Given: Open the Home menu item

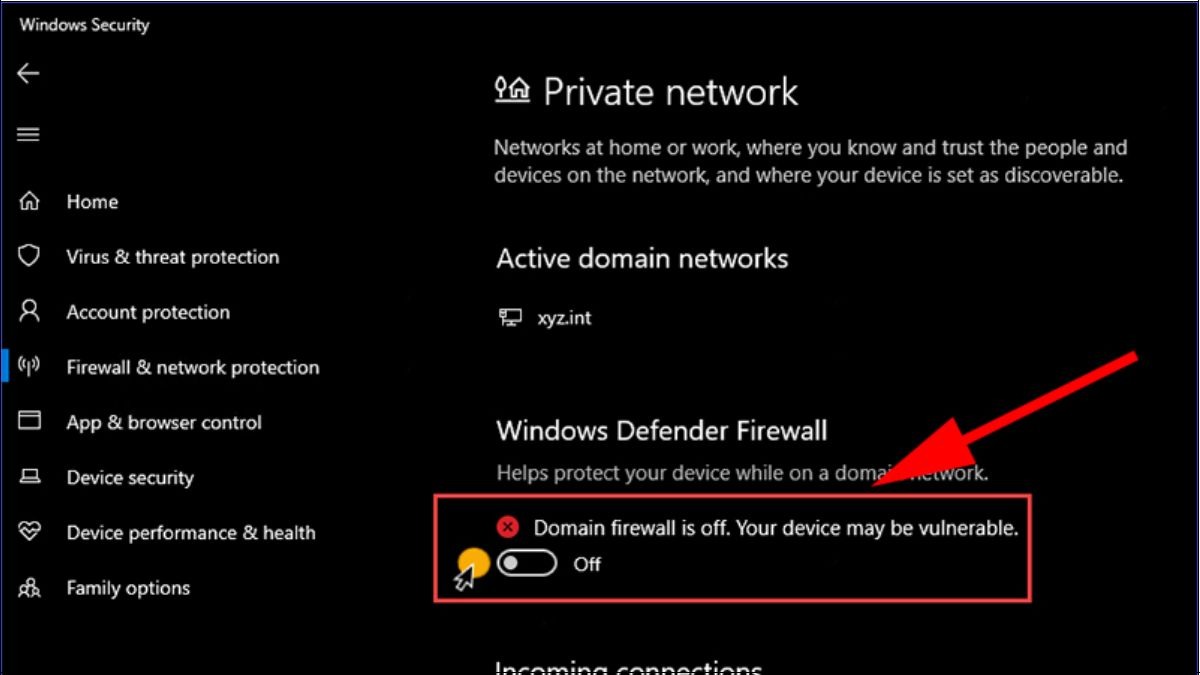Looking at the screenshot, I should point(92,202).
